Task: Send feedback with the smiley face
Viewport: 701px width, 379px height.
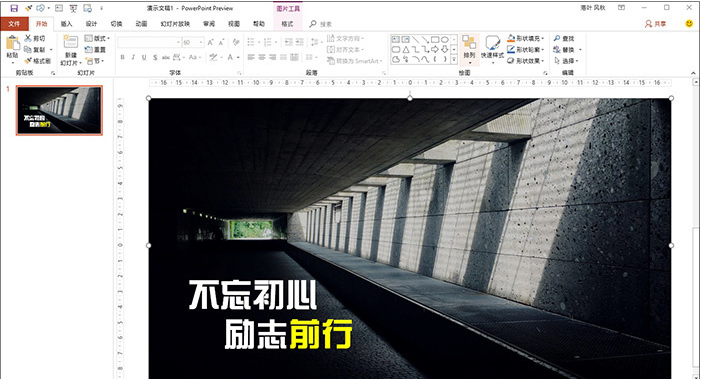Action: tap(689, 23)
